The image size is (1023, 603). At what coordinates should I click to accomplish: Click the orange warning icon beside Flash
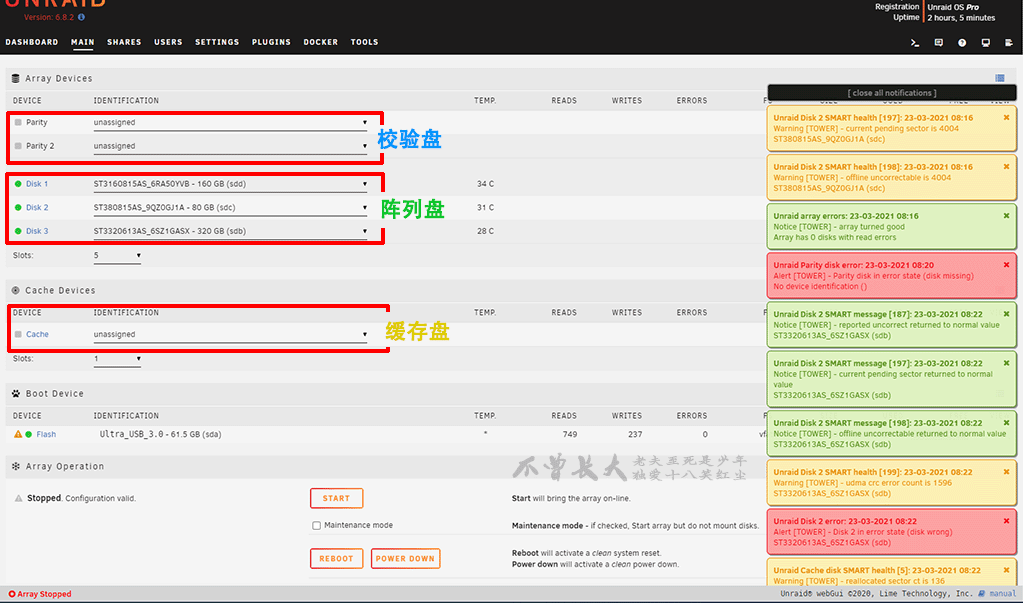pos(18,434)
